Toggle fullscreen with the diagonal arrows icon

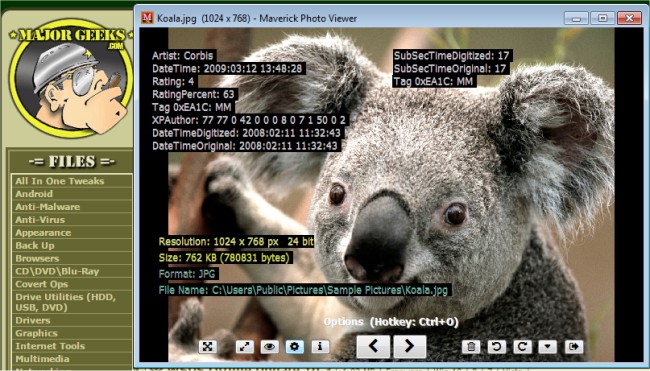[245, 347]
